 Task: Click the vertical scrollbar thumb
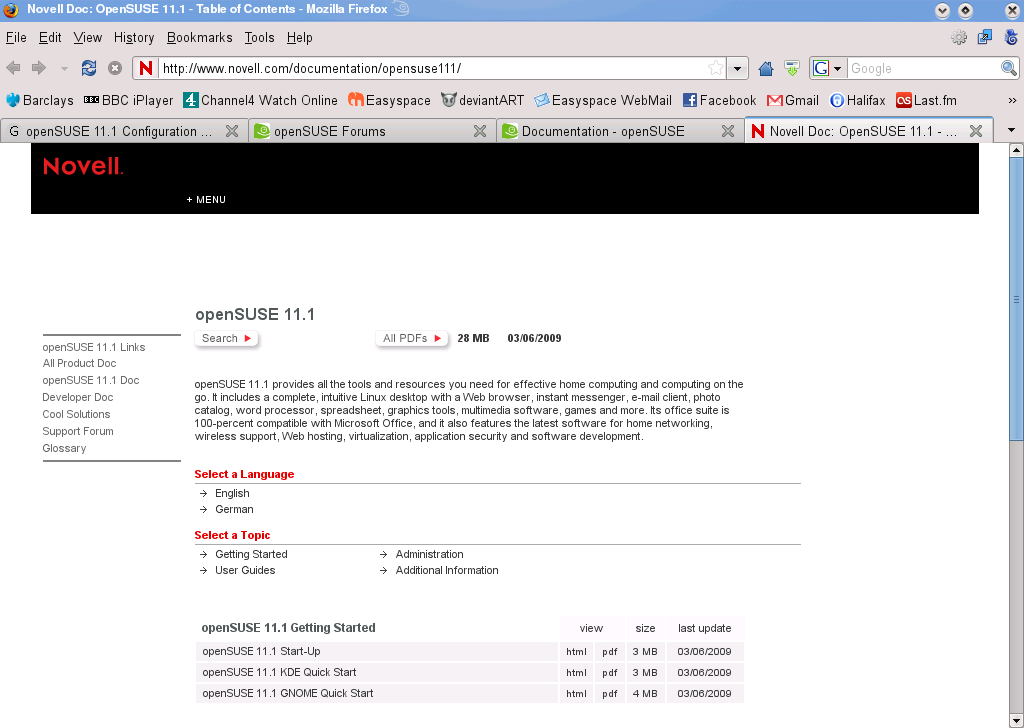(x=1016, y=300)
